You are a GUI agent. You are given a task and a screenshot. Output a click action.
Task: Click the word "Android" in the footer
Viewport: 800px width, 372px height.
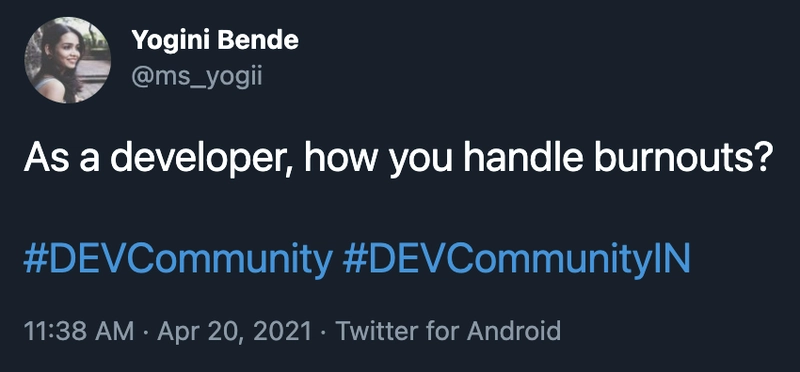(x=514, y=331)
